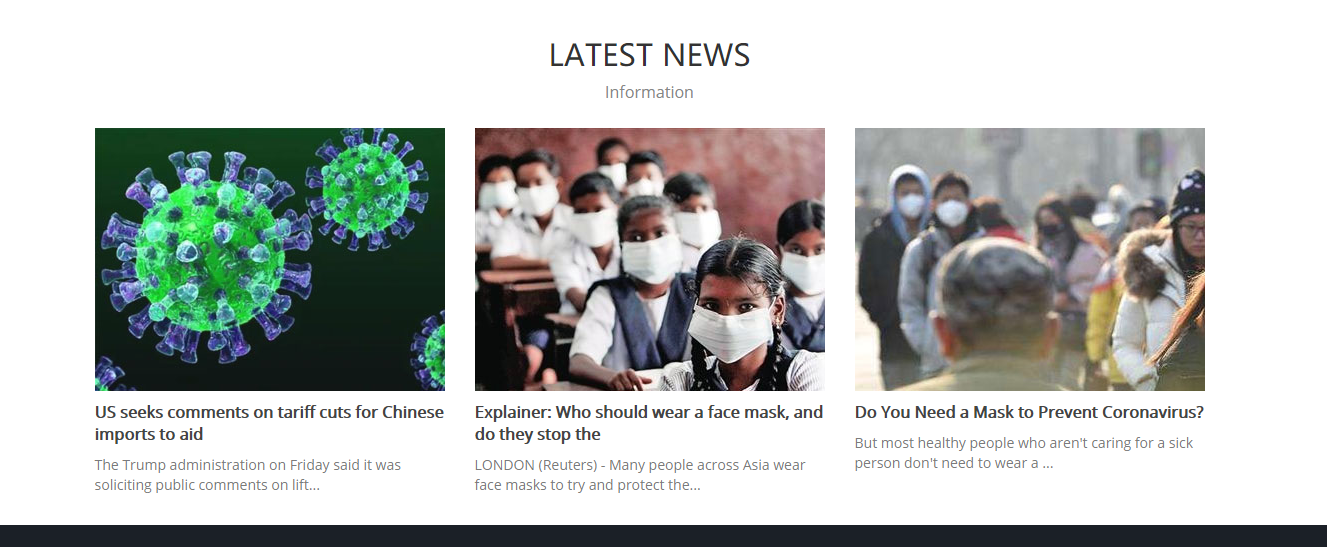Click the LONDON (Reuters) excerpt text
The height and width of the screenshot is (547, 1327).
coord(640,475)
